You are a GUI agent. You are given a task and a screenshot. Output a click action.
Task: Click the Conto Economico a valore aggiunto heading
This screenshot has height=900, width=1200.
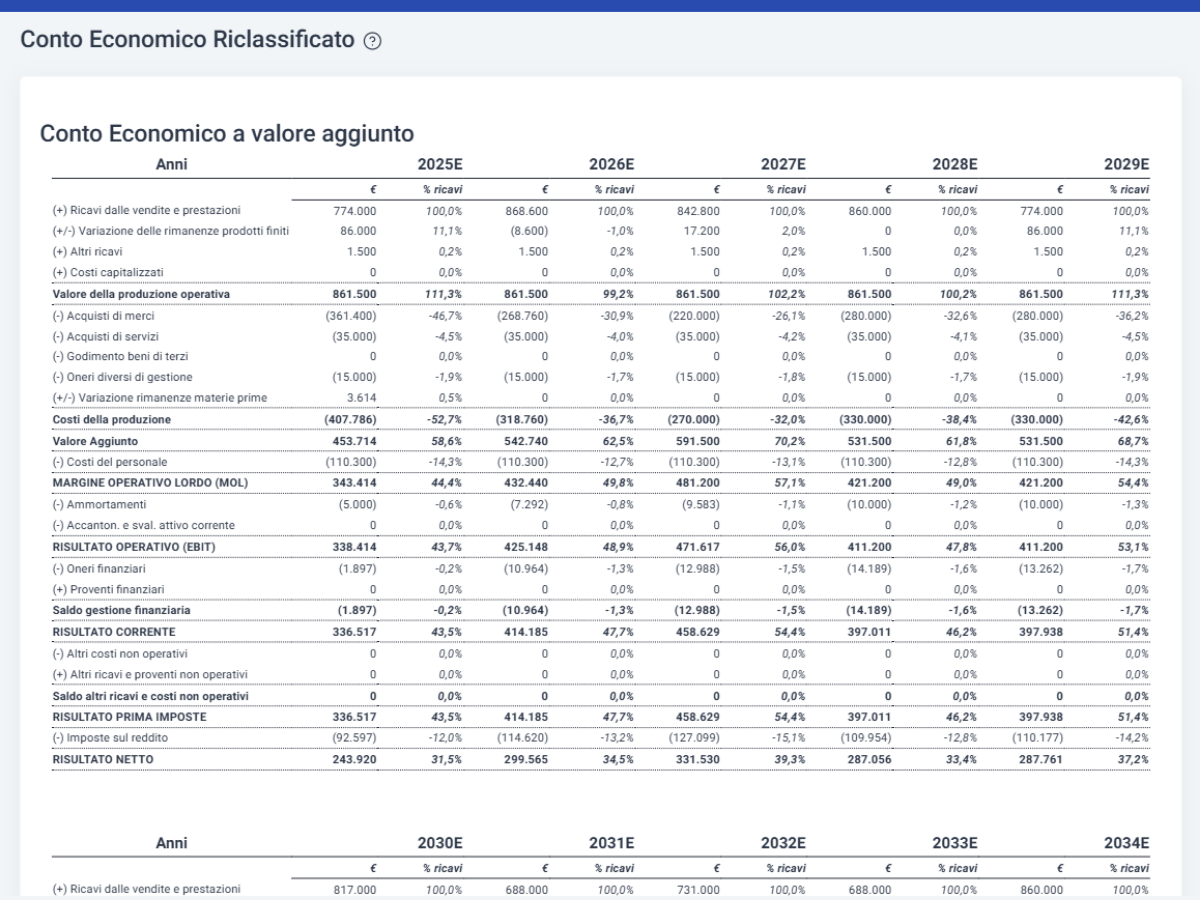tap(227, 133)
